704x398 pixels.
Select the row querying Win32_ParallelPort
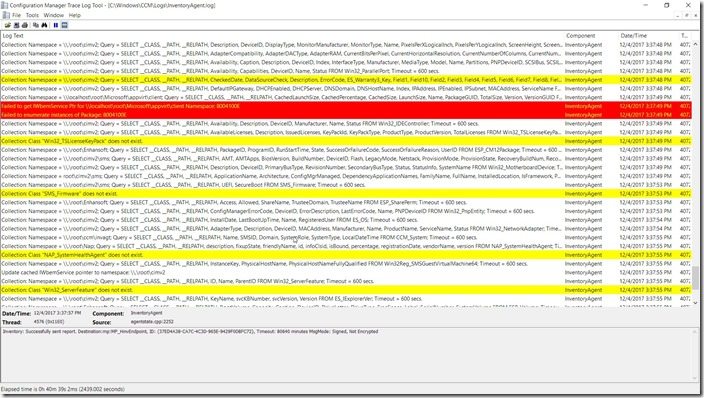(346, 71)
